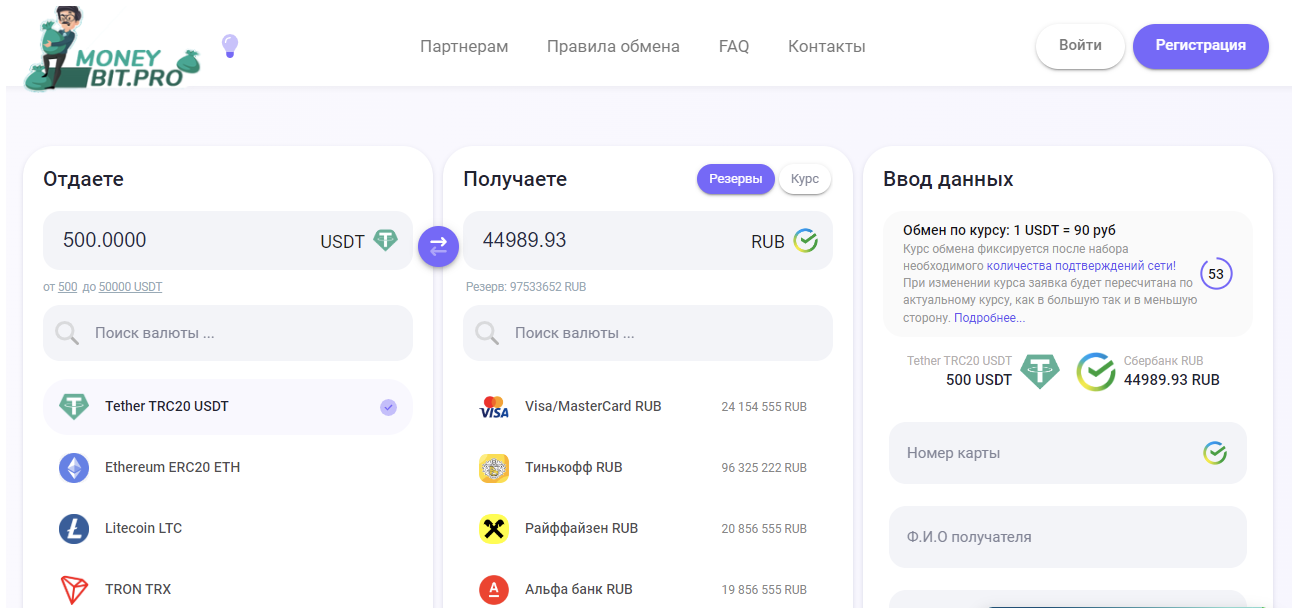This screenshot has width=1298, height=612.
Task: Open the Подробнее link
Action: coord(989,318)
